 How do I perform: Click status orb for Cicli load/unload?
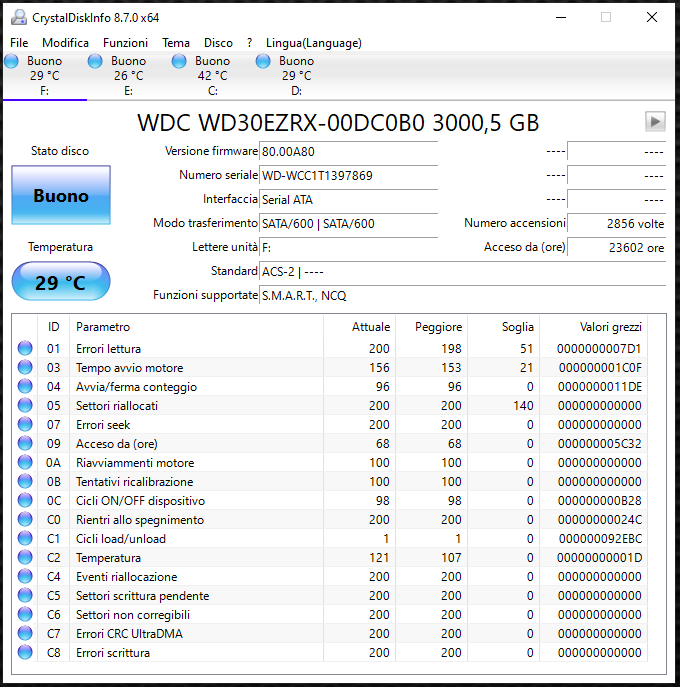coord(25,538)
